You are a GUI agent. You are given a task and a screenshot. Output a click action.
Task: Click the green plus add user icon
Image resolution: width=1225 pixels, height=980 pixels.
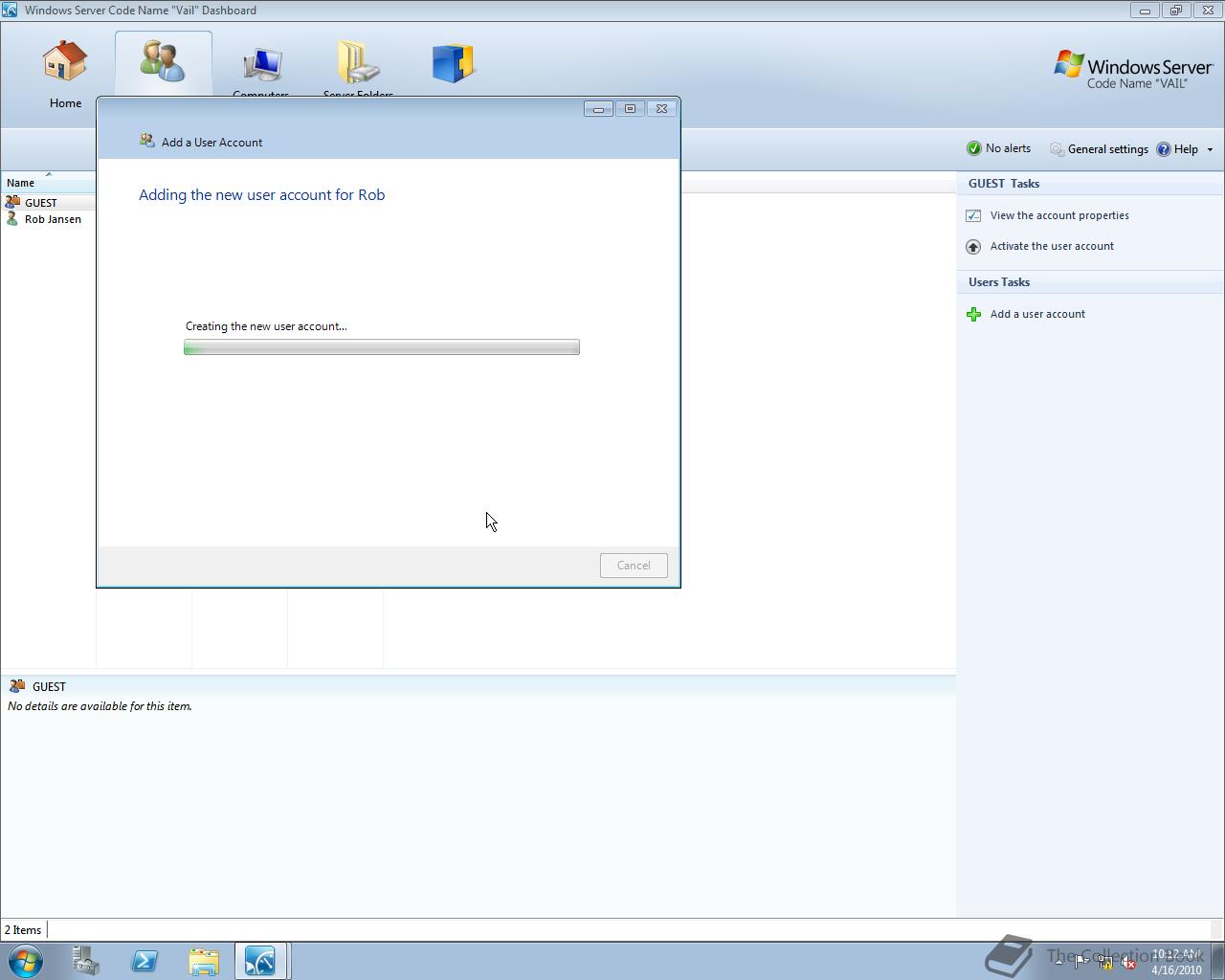coord(973,314)
